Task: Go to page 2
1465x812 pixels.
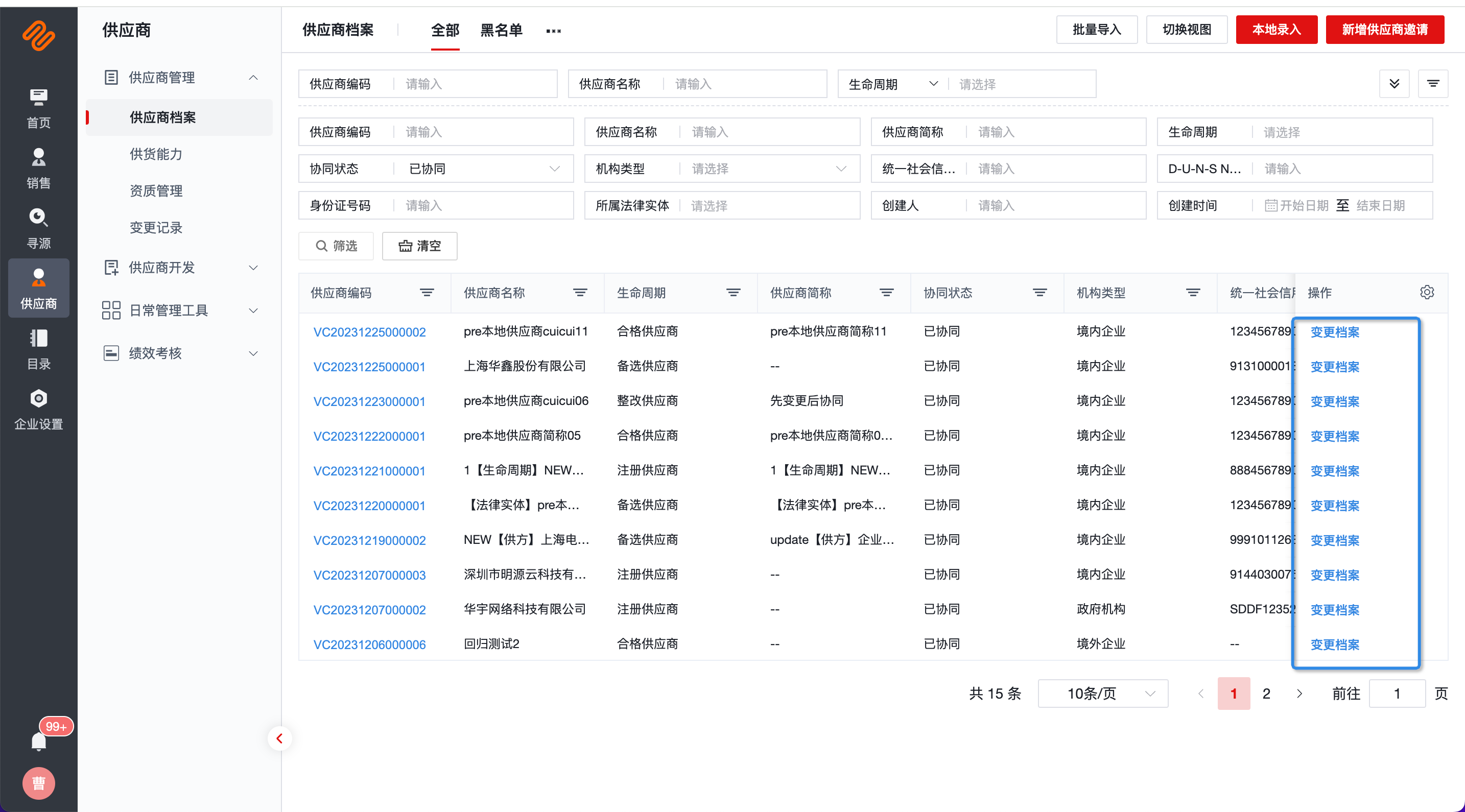Action: coord(1266,693)
